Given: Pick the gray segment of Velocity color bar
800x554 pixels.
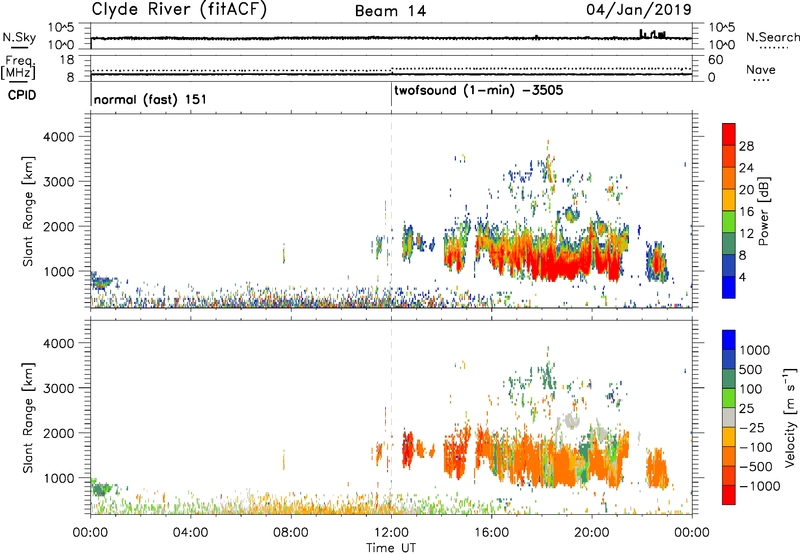Looking at the screenshot, I should pos(729,418).
